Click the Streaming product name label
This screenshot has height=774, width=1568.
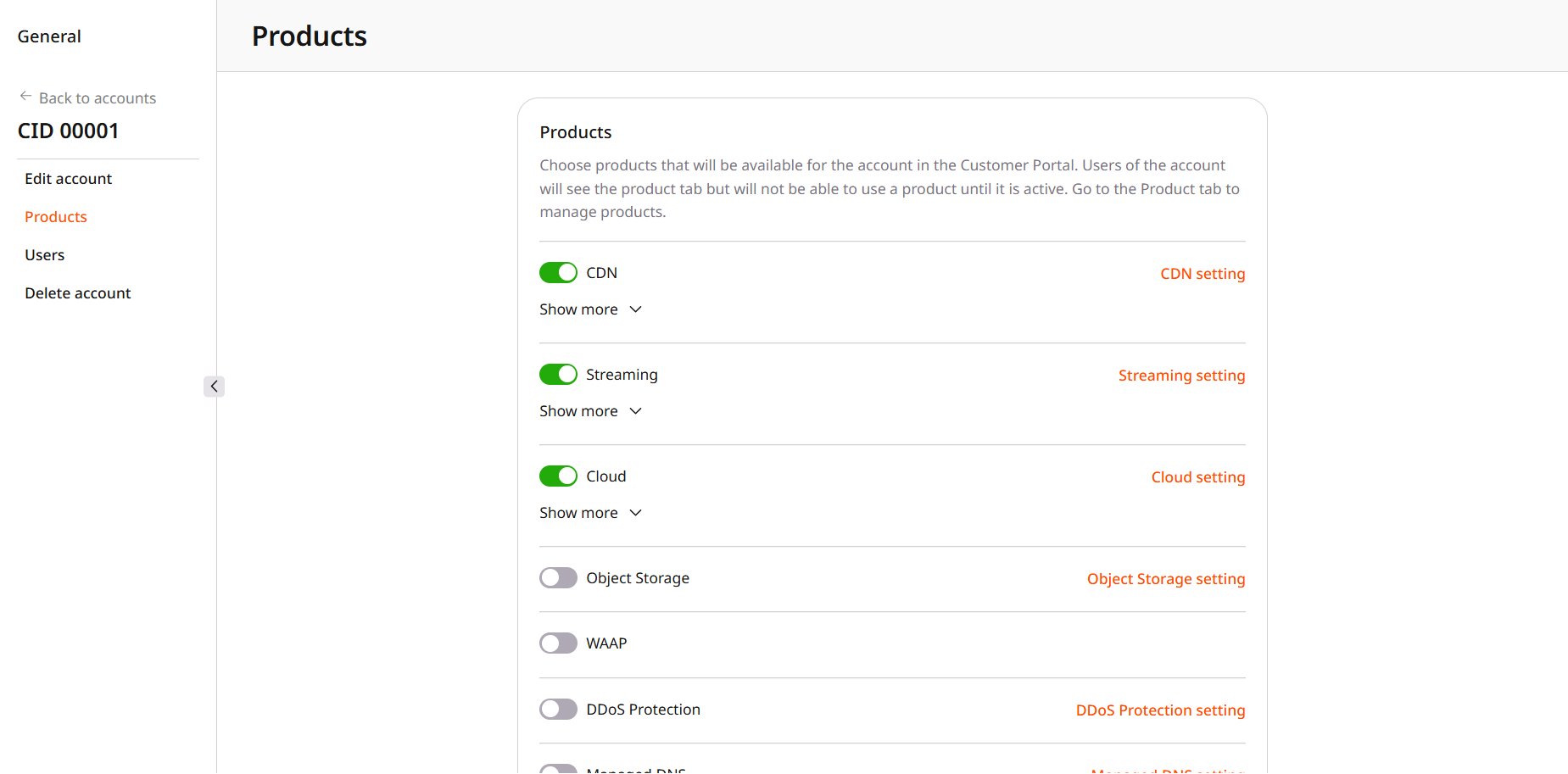click(x=622, y=375)
